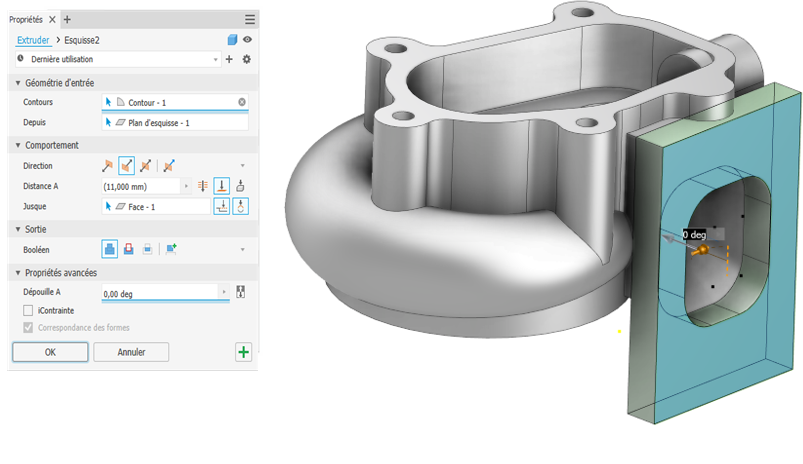The width and height of the screenshot is (803, 464).
Task: Choose the default direction icon
Action: click(107, 166)
